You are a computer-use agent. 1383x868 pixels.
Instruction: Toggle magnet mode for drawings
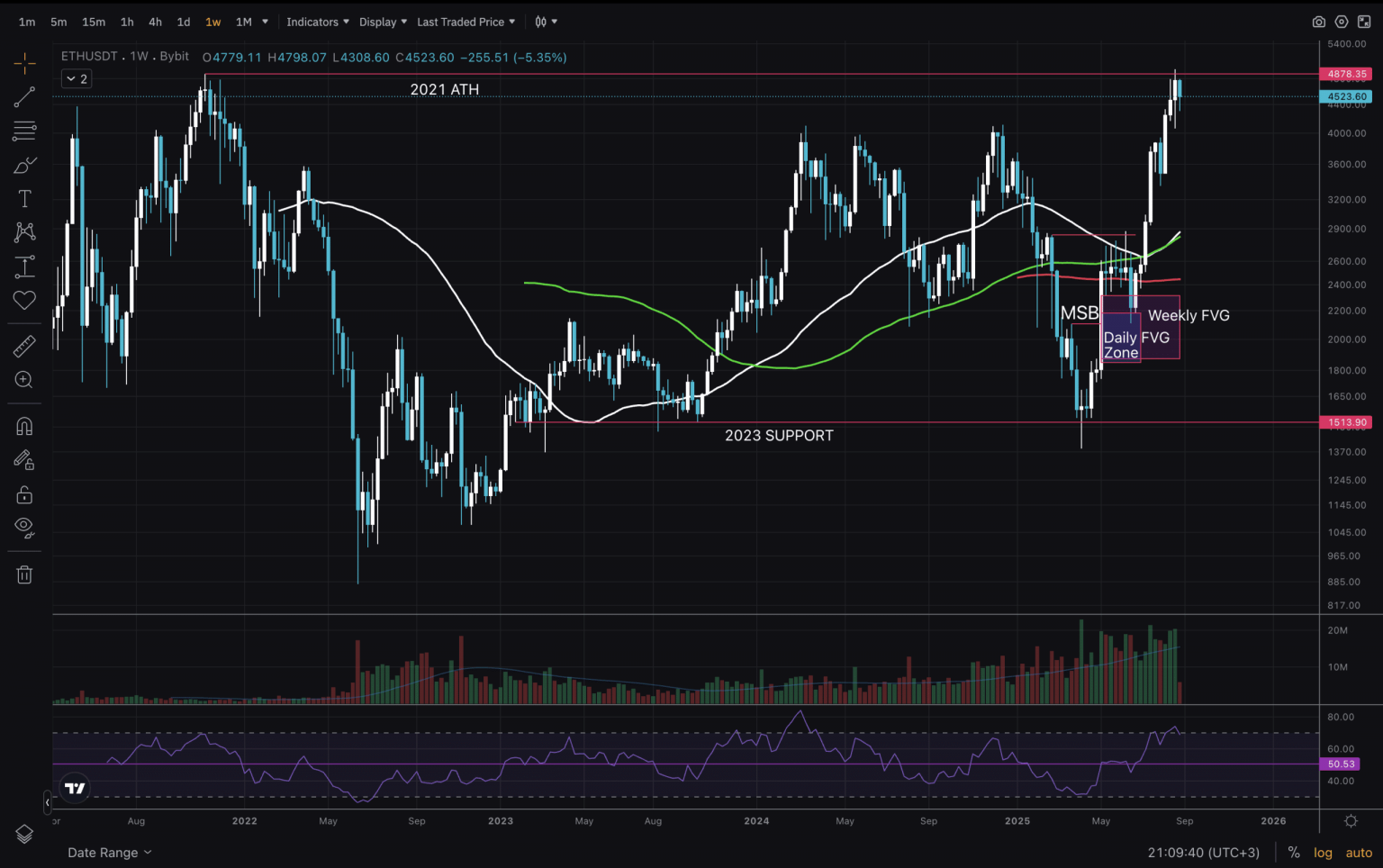coord(24,426)
